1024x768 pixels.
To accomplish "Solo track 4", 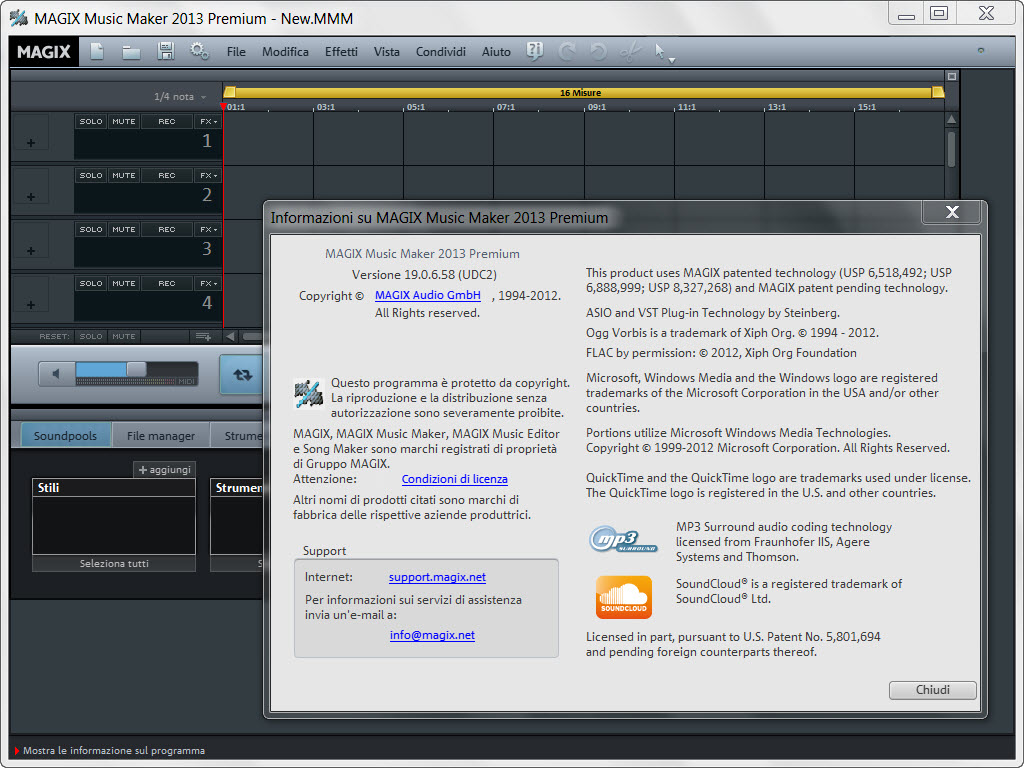I will point(91,284).
